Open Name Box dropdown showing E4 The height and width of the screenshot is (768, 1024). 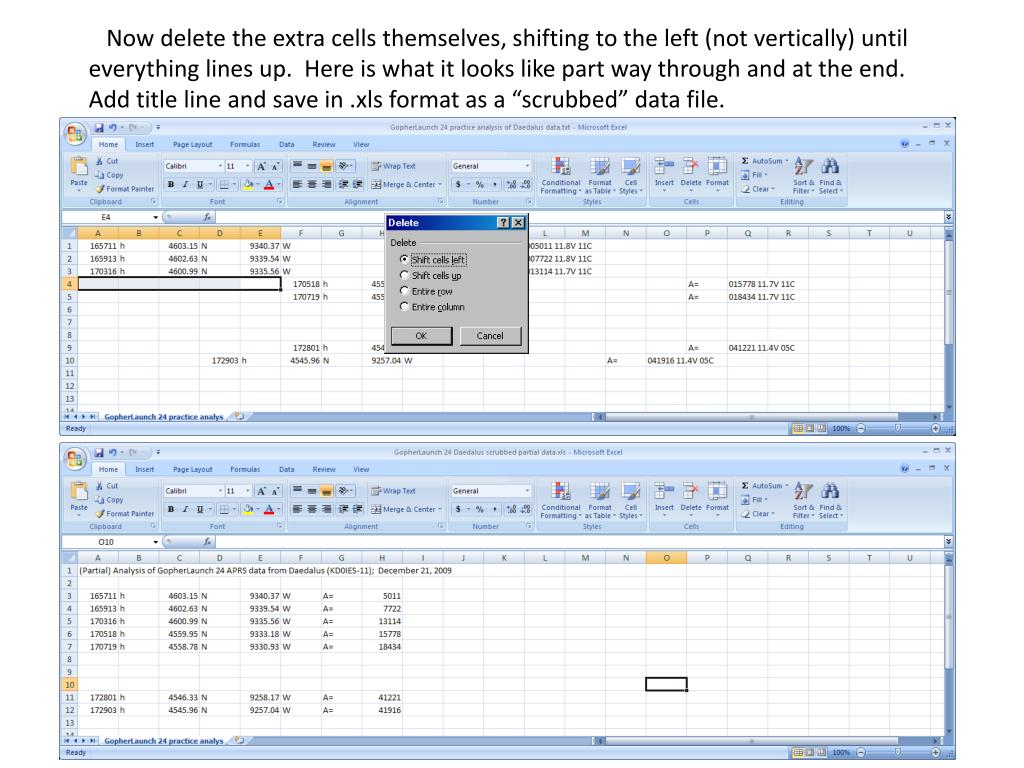(x=155, y=217)
